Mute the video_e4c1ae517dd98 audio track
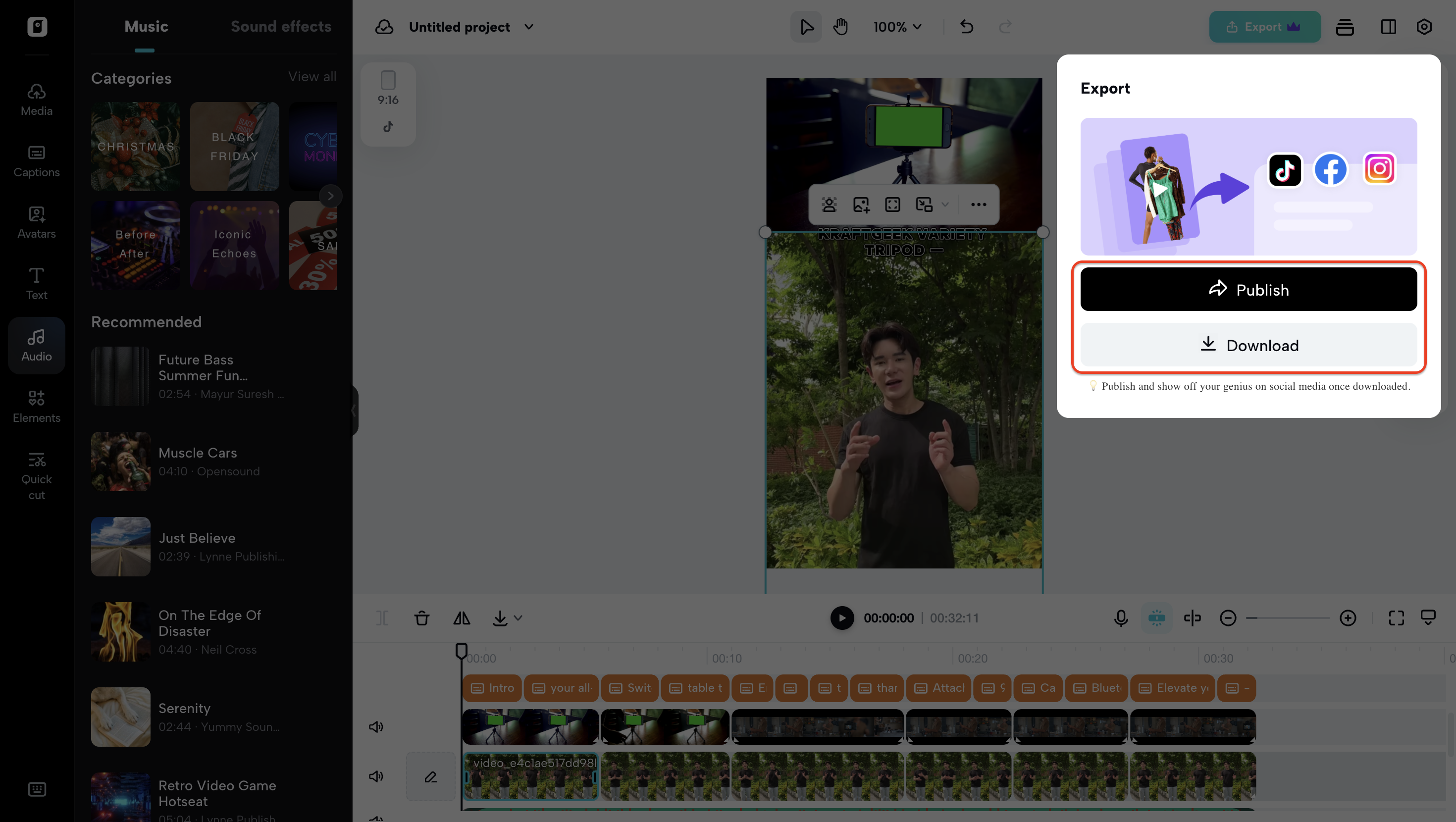Screen dimensions: 1456x822 point(376,776)
